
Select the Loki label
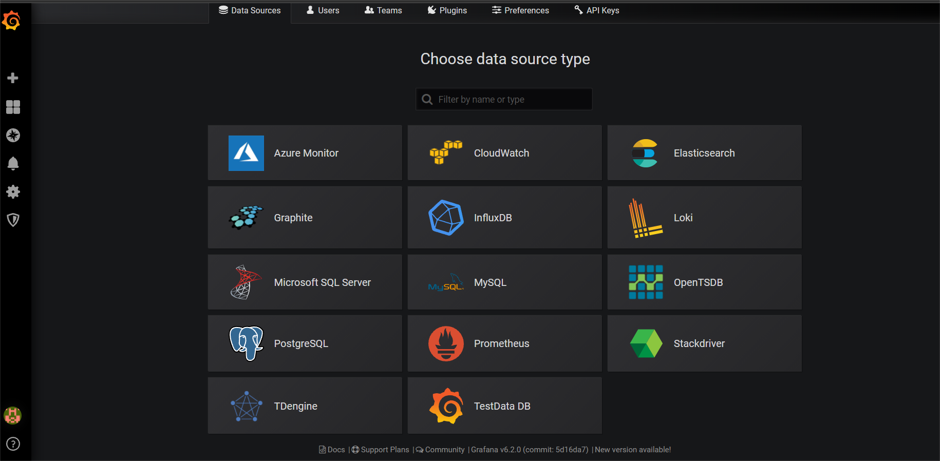[683, 218]
